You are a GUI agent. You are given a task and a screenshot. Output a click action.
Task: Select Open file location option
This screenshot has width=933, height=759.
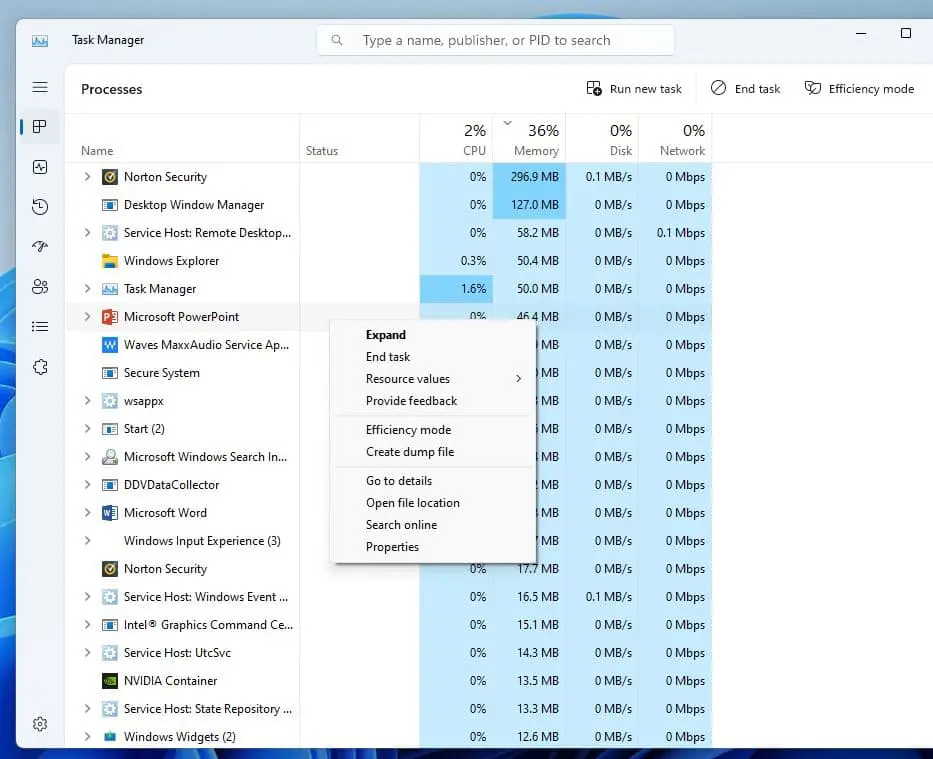[x=413, y=503]
